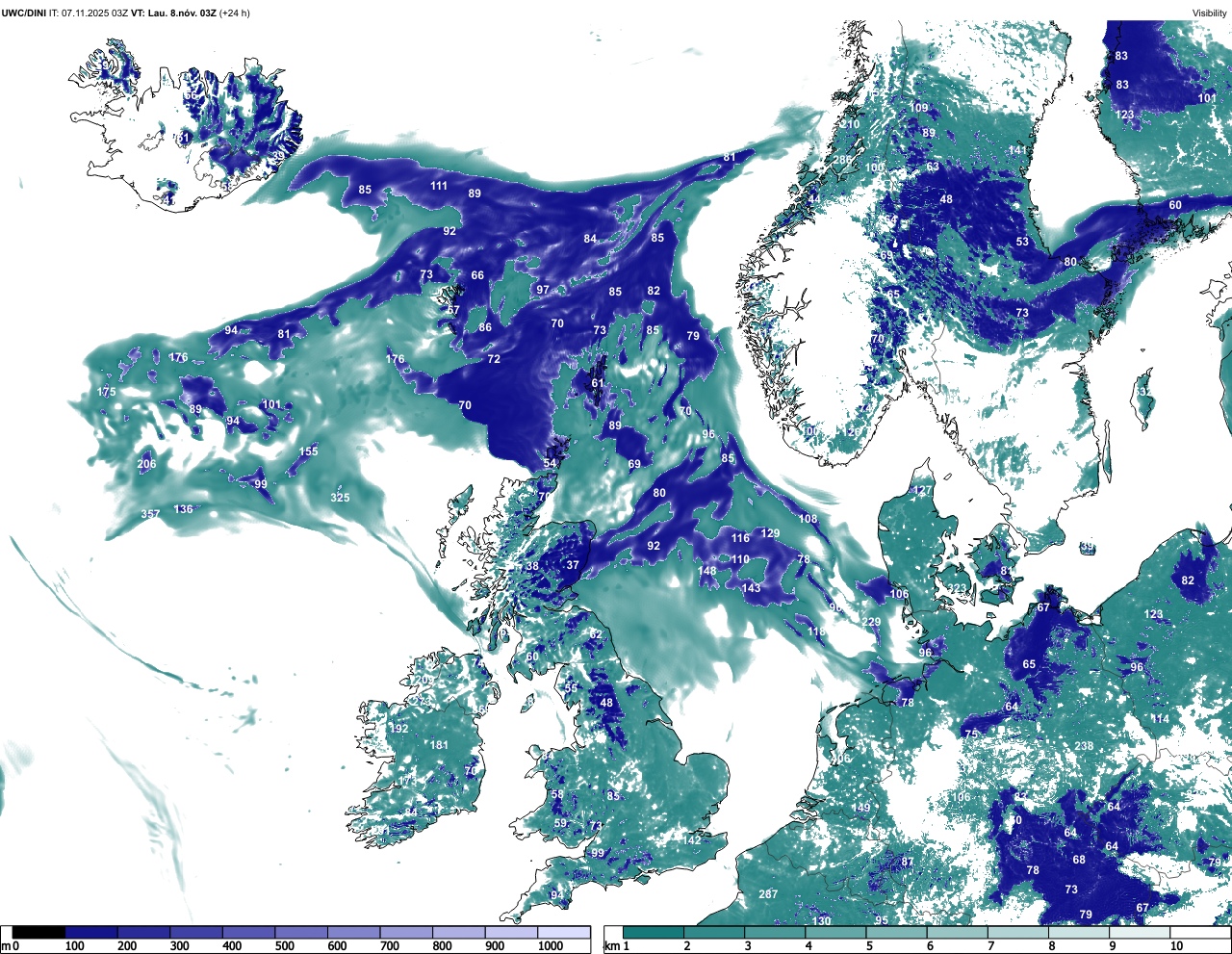Pick the palest 9–10 km legend segment

pyautogui.click(x=1141, y=933)
